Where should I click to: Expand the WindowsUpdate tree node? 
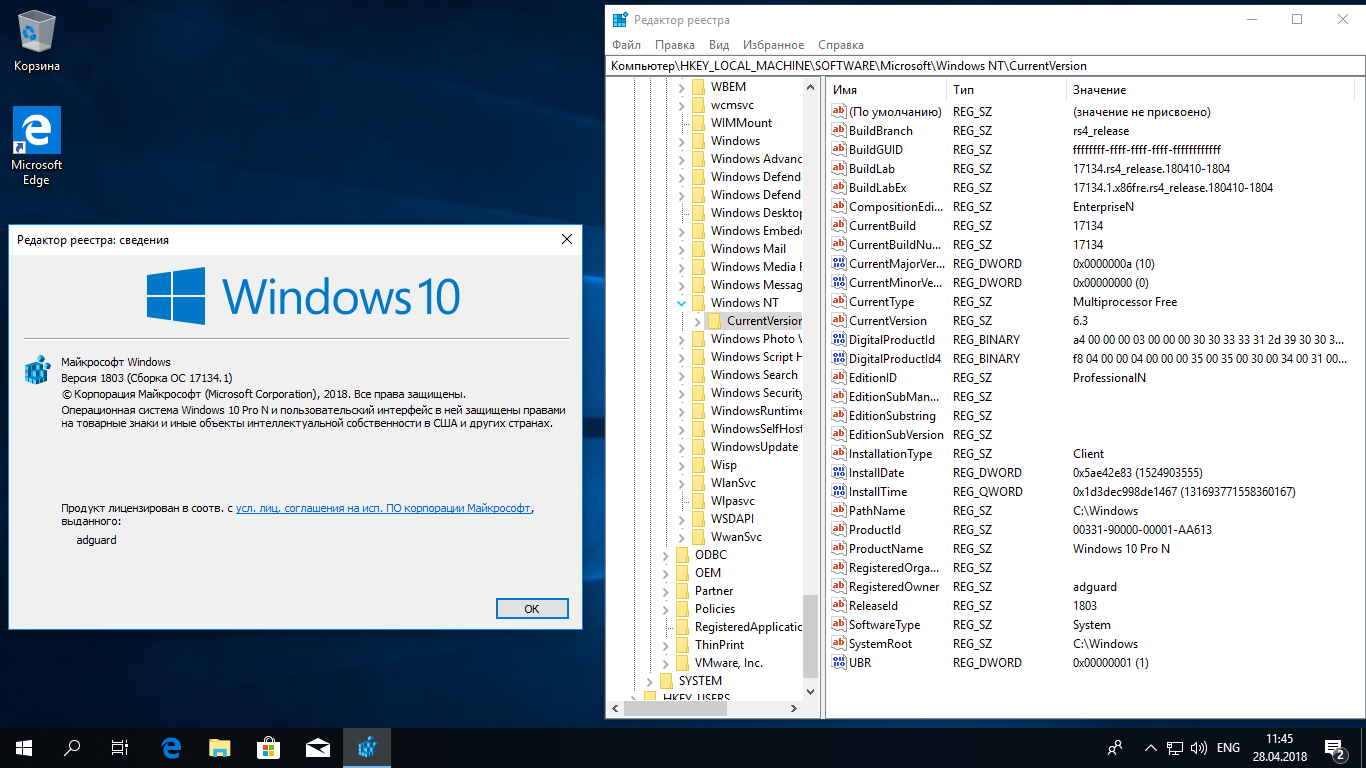(x=682, y=447)
